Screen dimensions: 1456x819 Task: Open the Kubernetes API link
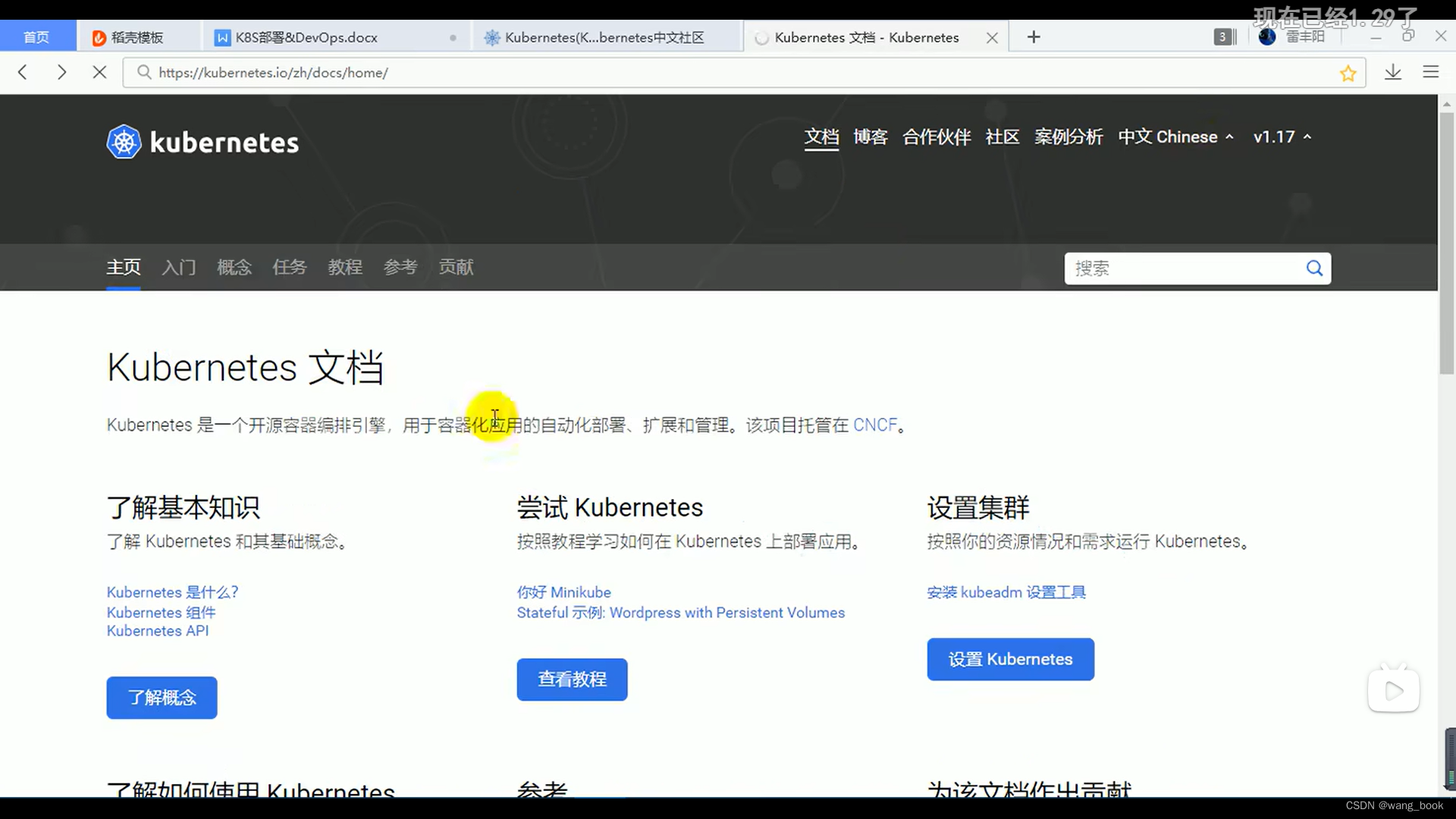coord(158,631)
